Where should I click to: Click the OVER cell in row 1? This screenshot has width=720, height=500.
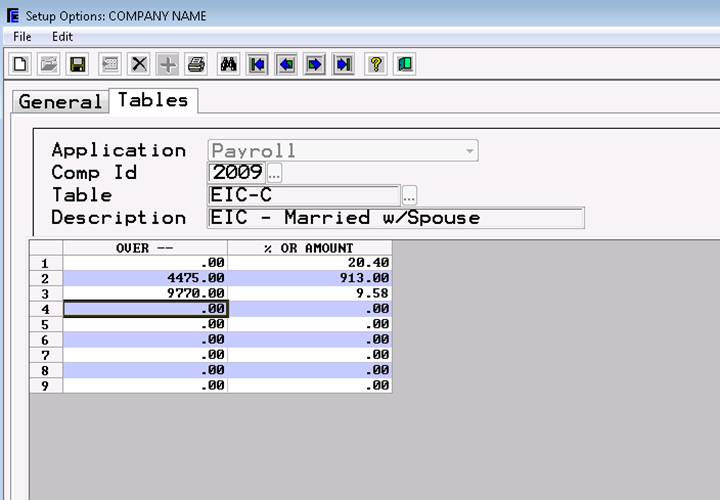coord(145,263)
